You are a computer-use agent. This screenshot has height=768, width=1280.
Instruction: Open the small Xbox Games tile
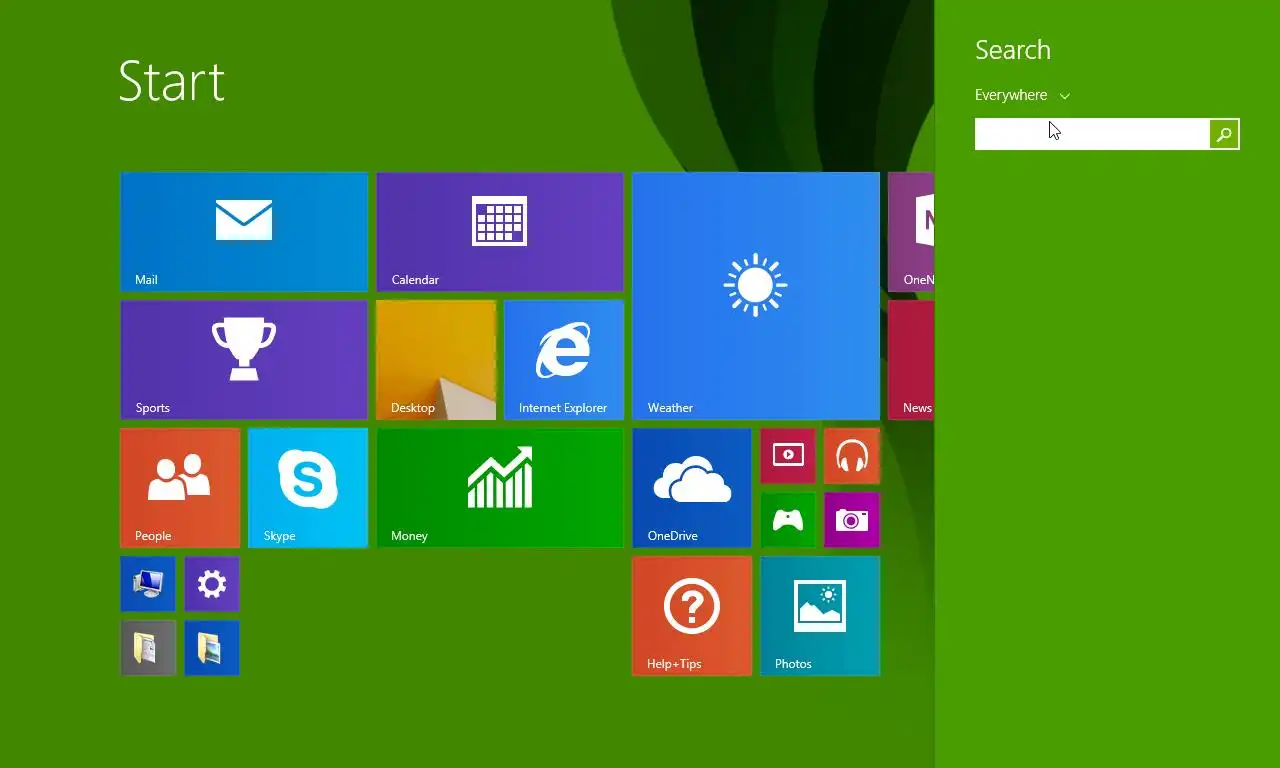point(788,520)
